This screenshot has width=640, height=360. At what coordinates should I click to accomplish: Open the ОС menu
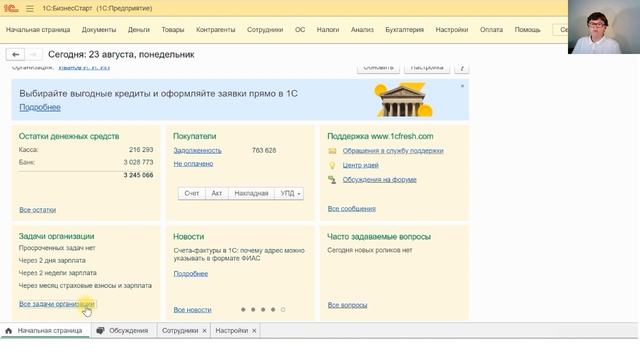pyautogui.click(x=300, y=30)
